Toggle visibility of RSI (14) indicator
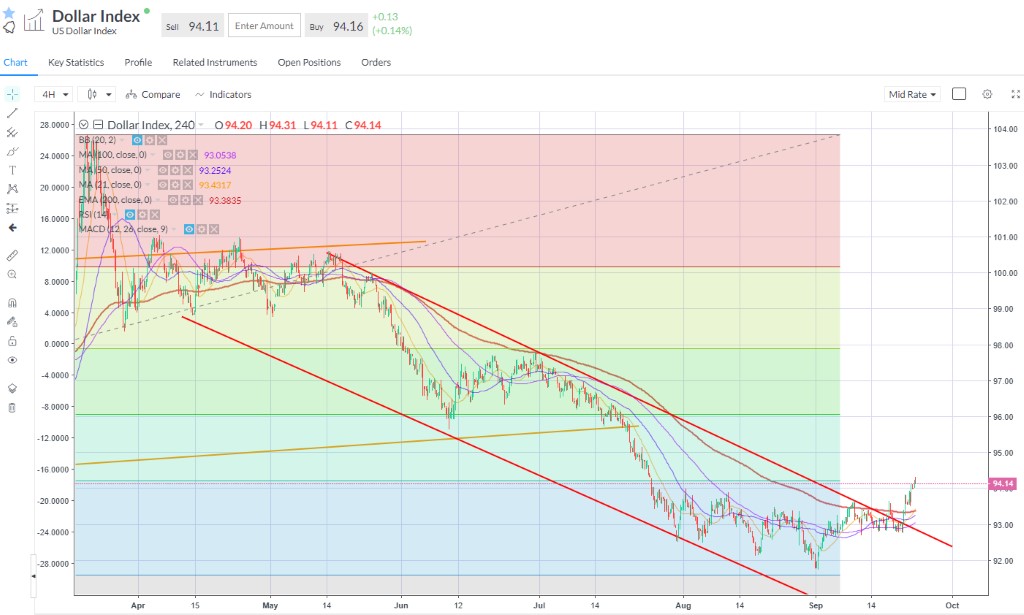This screenshot has width=1024, height=615. click(x=130, y=215)
